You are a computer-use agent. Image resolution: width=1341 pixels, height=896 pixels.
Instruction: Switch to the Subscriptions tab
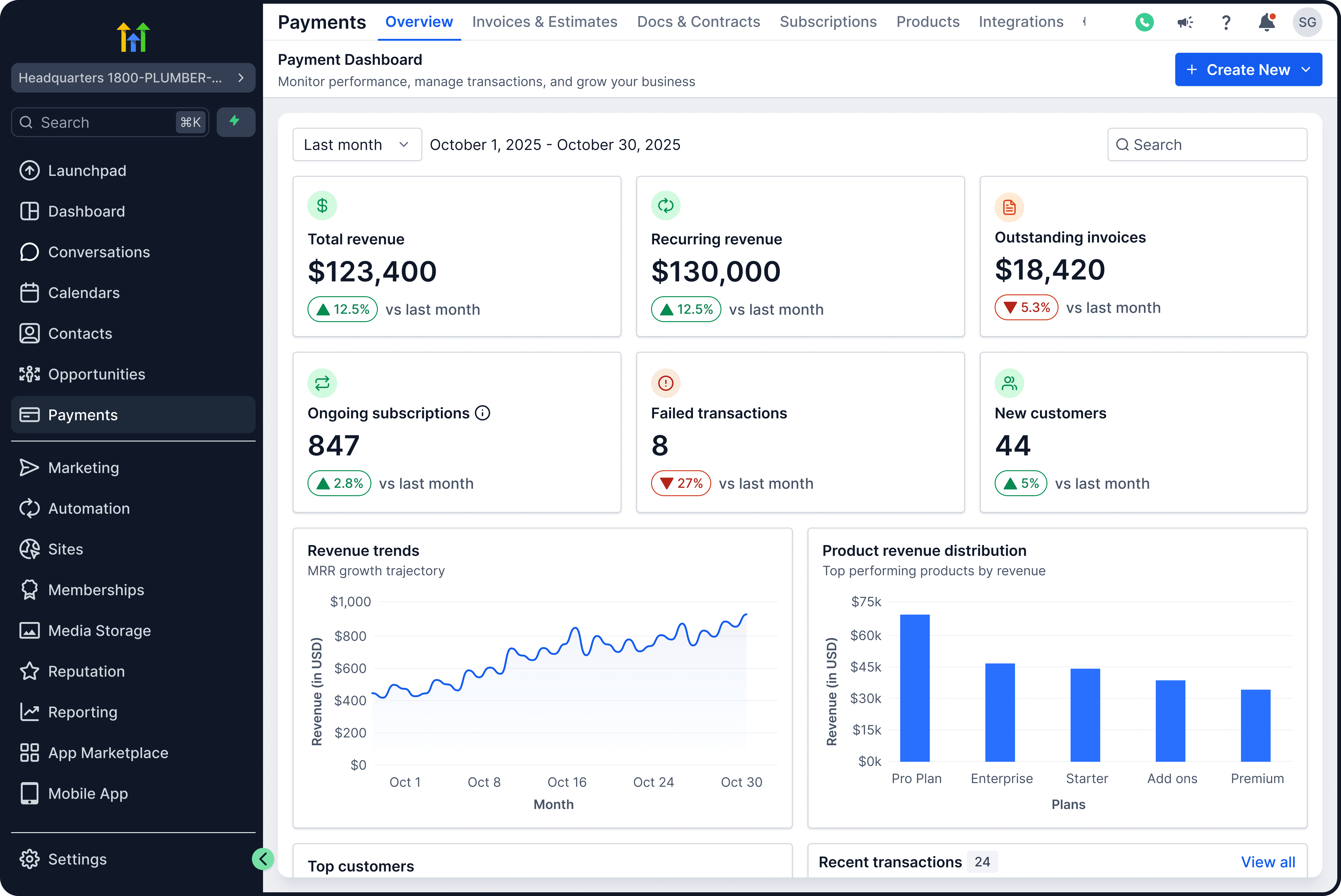828,22
